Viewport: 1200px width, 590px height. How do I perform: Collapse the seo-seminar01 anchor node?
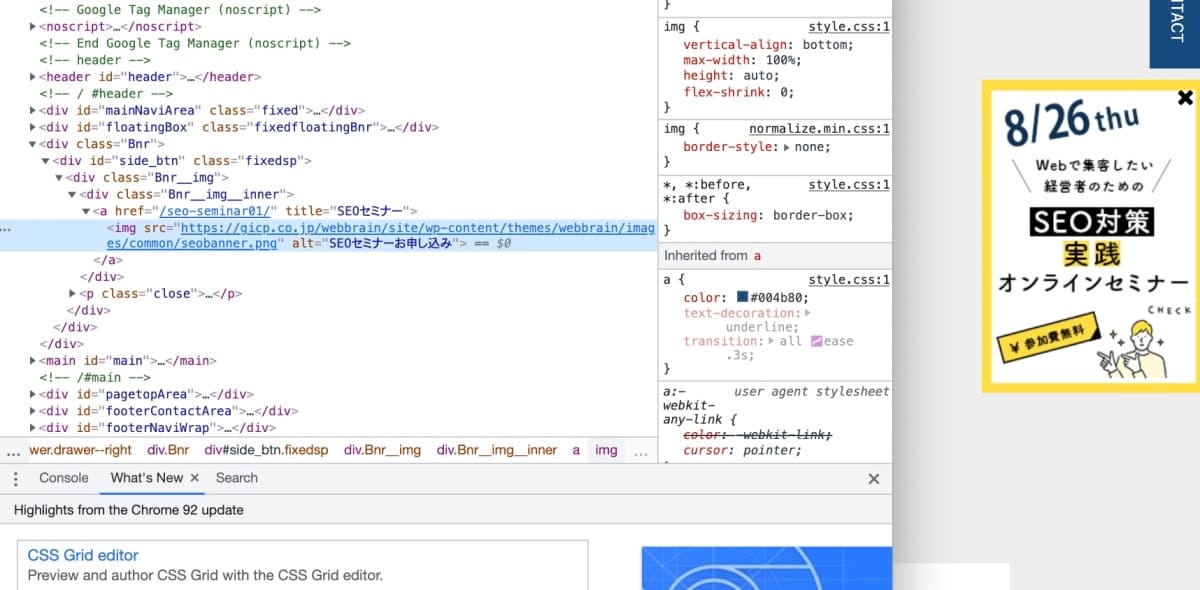[85, 212]
